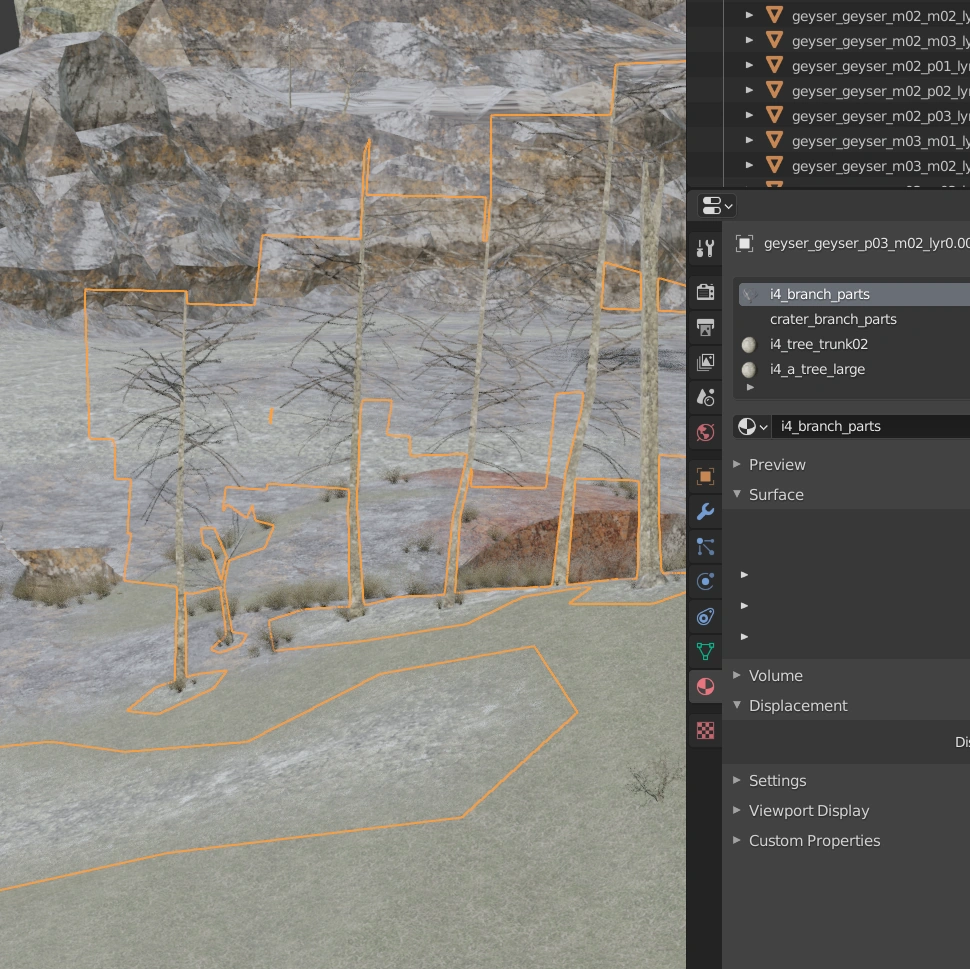Open the Physics properties tab
The image size is (970, 969).
705,581
